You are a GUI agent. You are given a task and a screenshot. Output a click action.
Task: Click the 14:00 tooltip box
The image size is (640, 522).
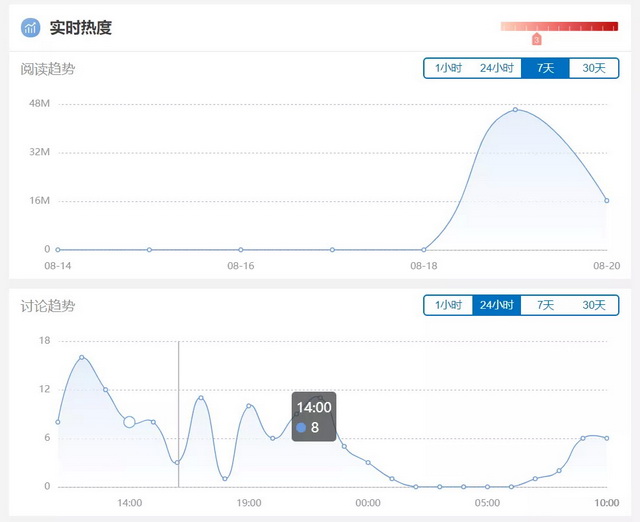[x=314, y=416]
